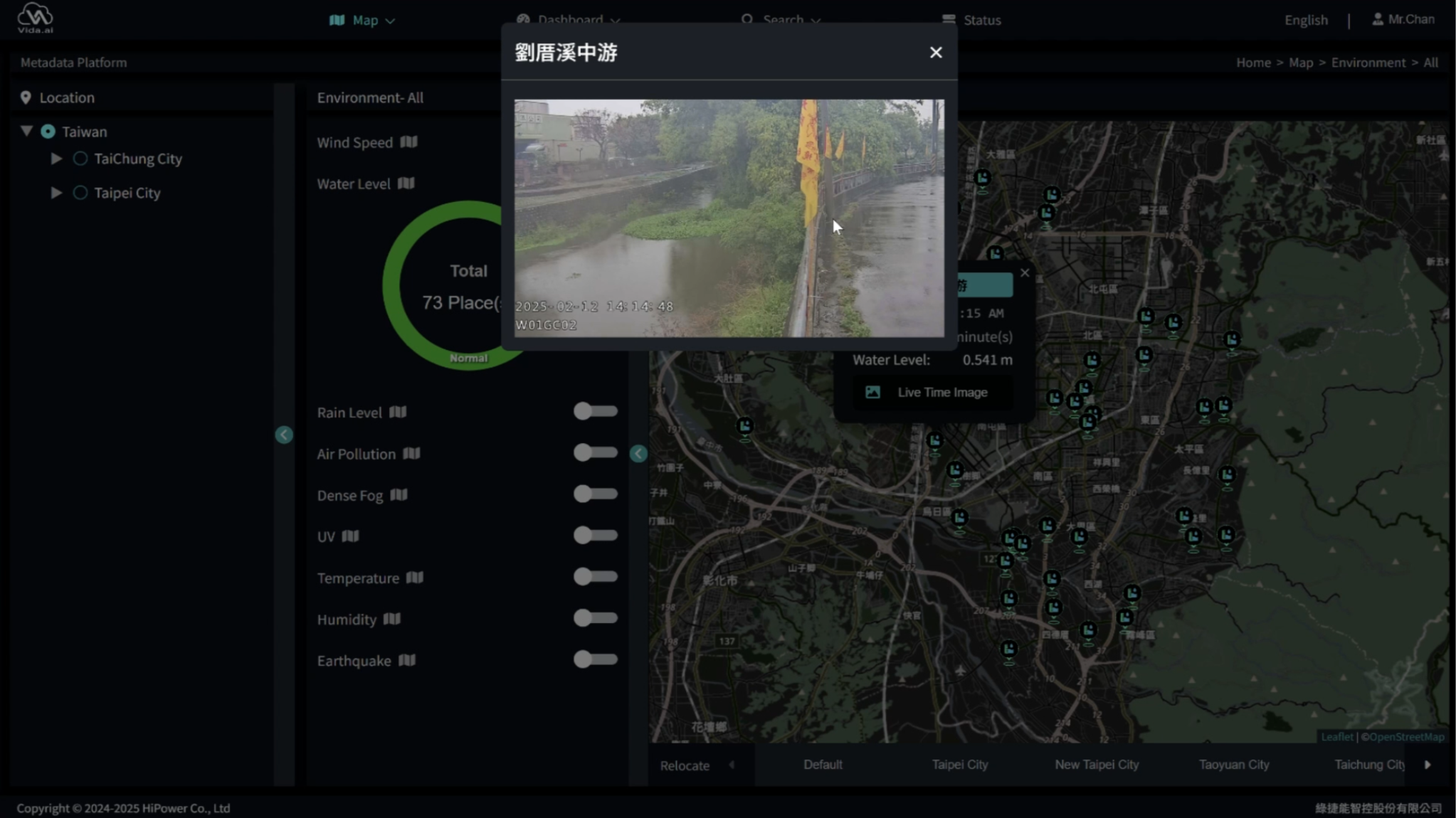Click map icon next to Air Pollution
This screenshot has height=818, width=1456.
pos(411,453)
